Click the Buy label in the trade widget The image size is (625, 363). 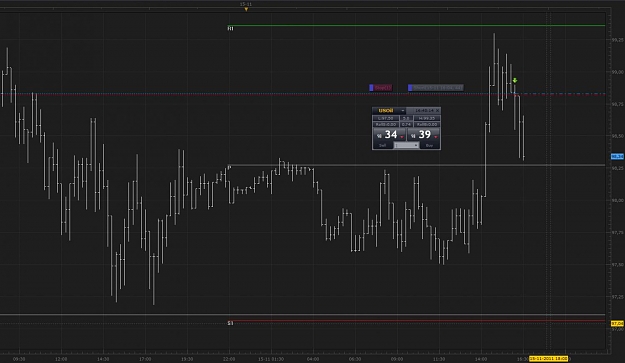(x=429, y=145)
